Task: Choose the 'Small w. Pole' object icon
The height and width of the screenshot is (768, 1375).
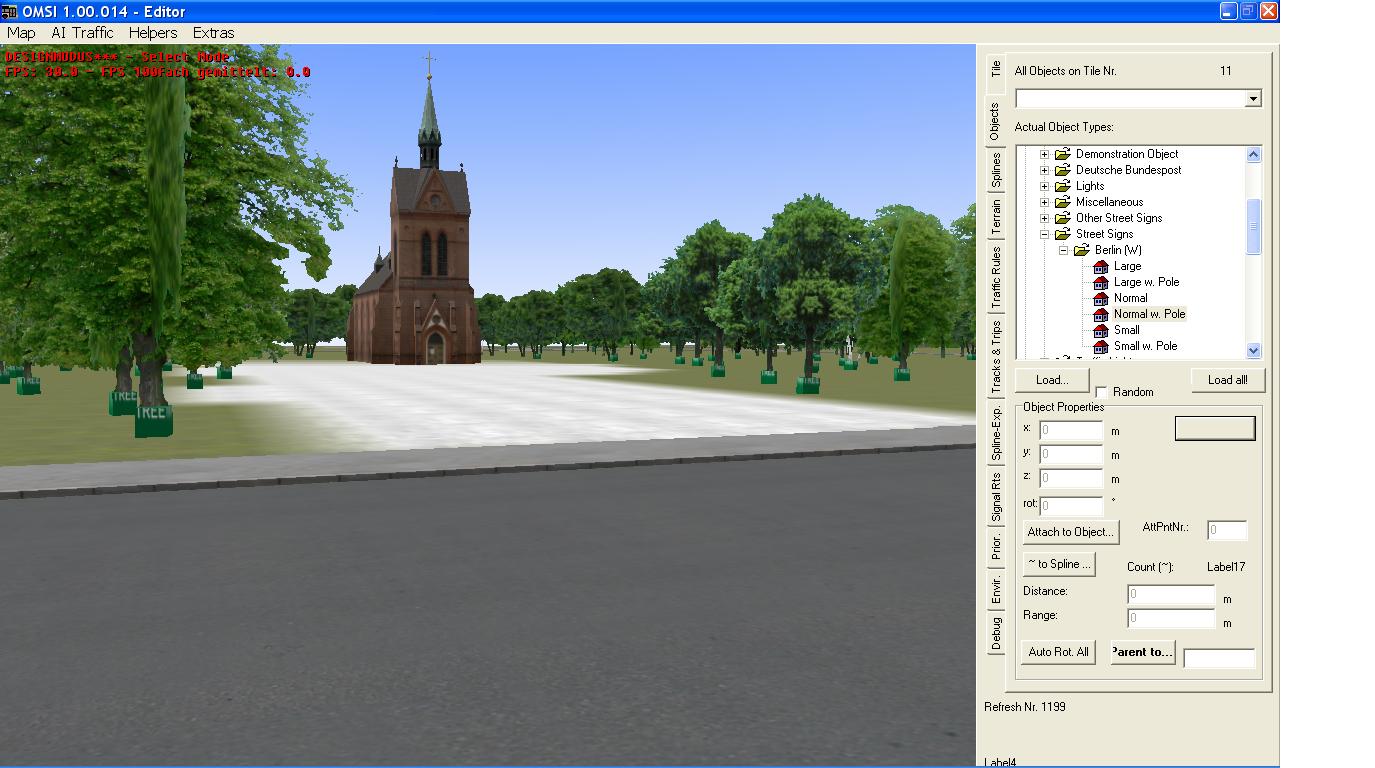Action: pyautogui.click(x=1101, y=347)
